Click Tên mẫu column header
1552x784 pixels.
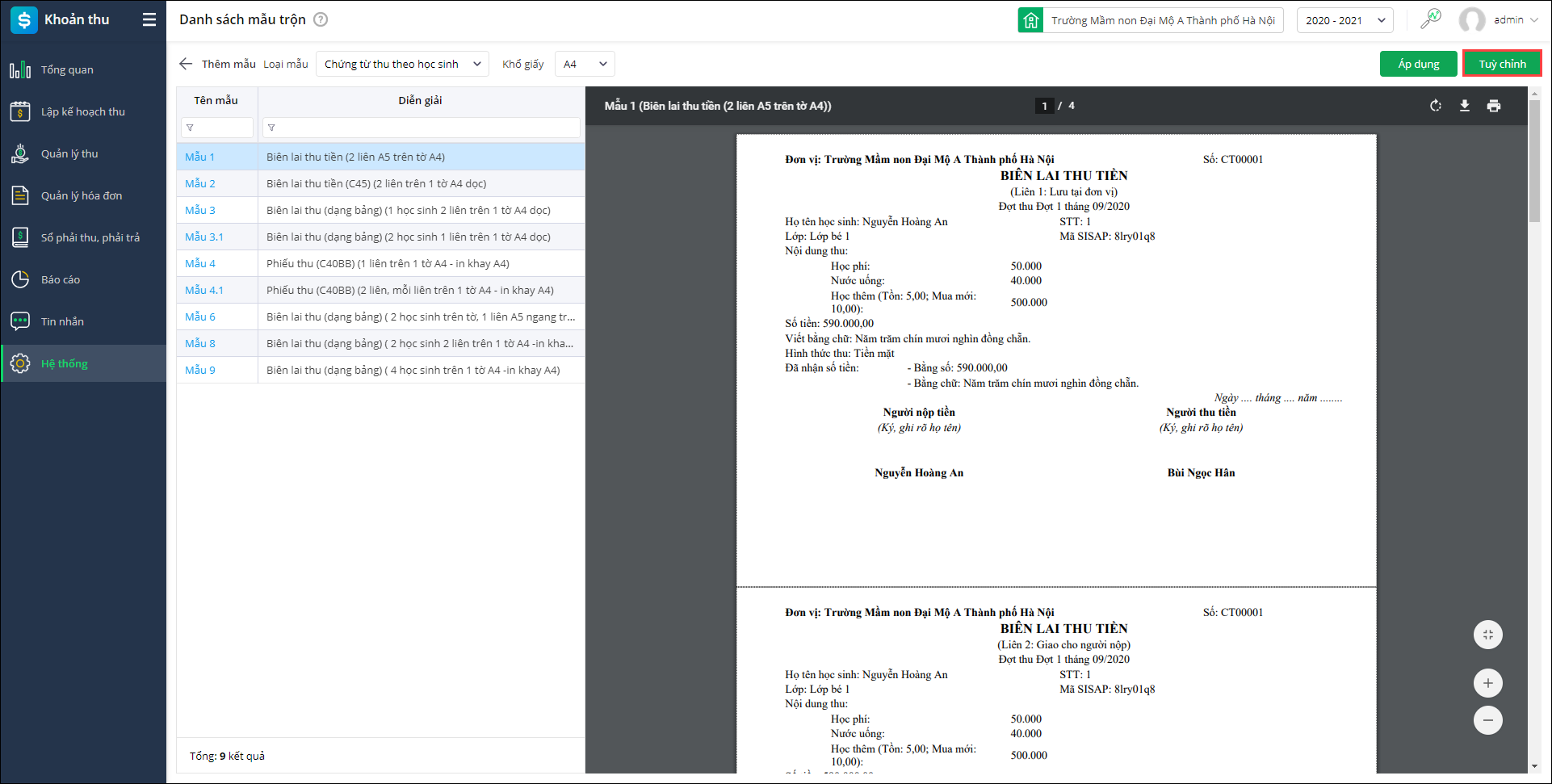[x=216, y=100]
